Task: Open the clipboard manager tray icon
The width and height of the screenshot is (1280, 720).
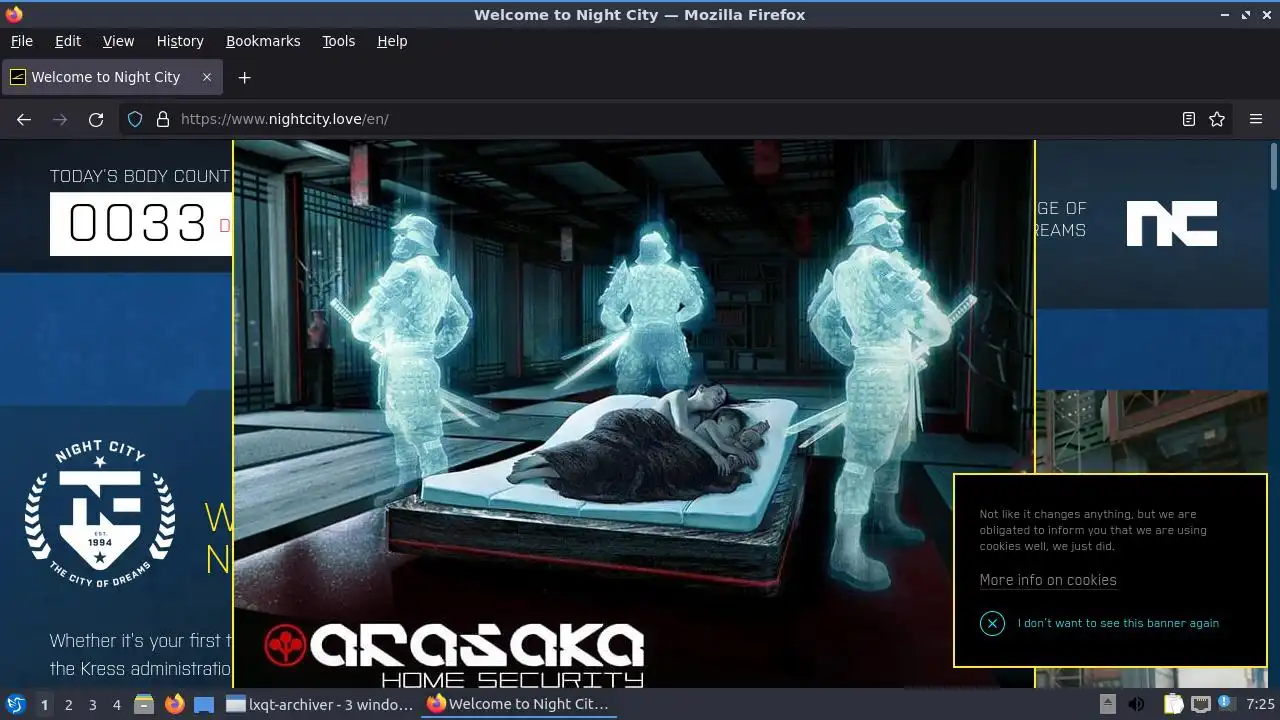Action: click(1172, 704)
